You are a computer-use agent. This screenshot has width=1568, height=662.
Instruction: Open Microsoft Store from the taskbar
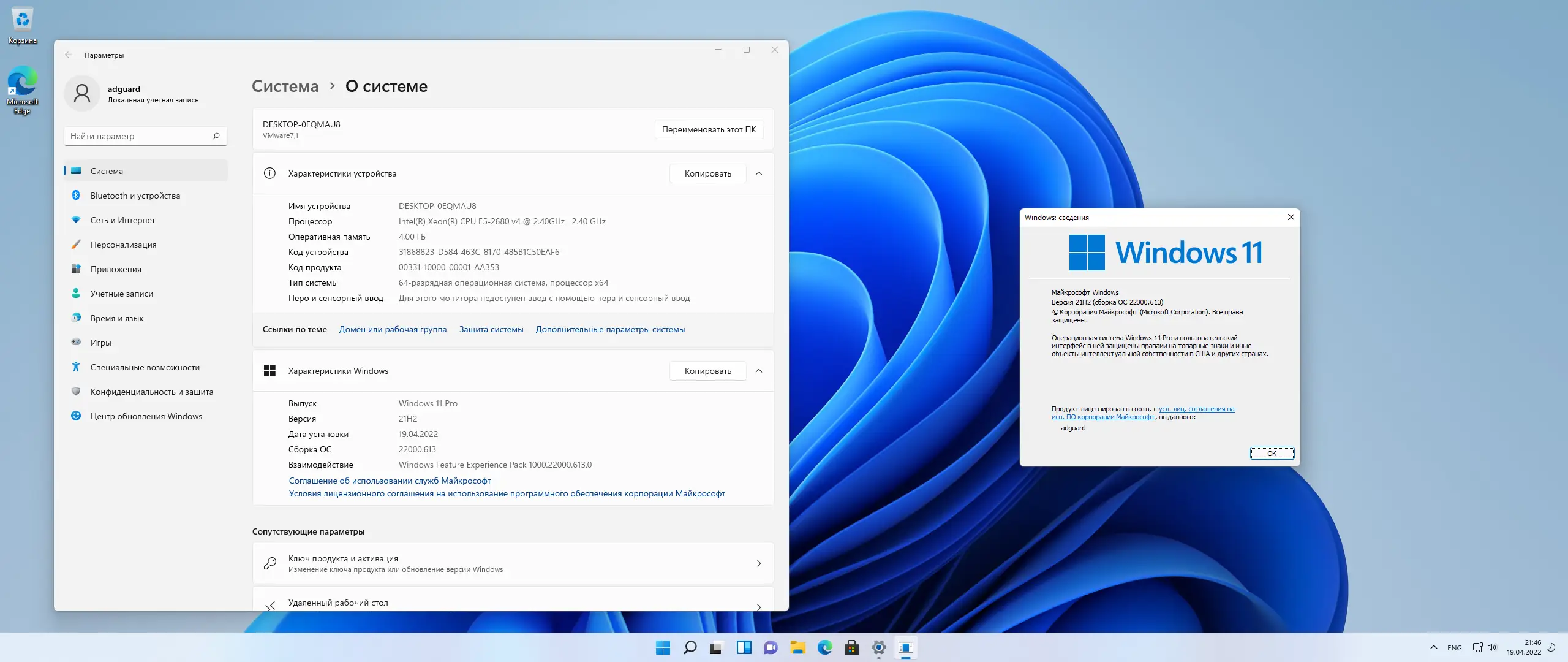pos(853,647)
